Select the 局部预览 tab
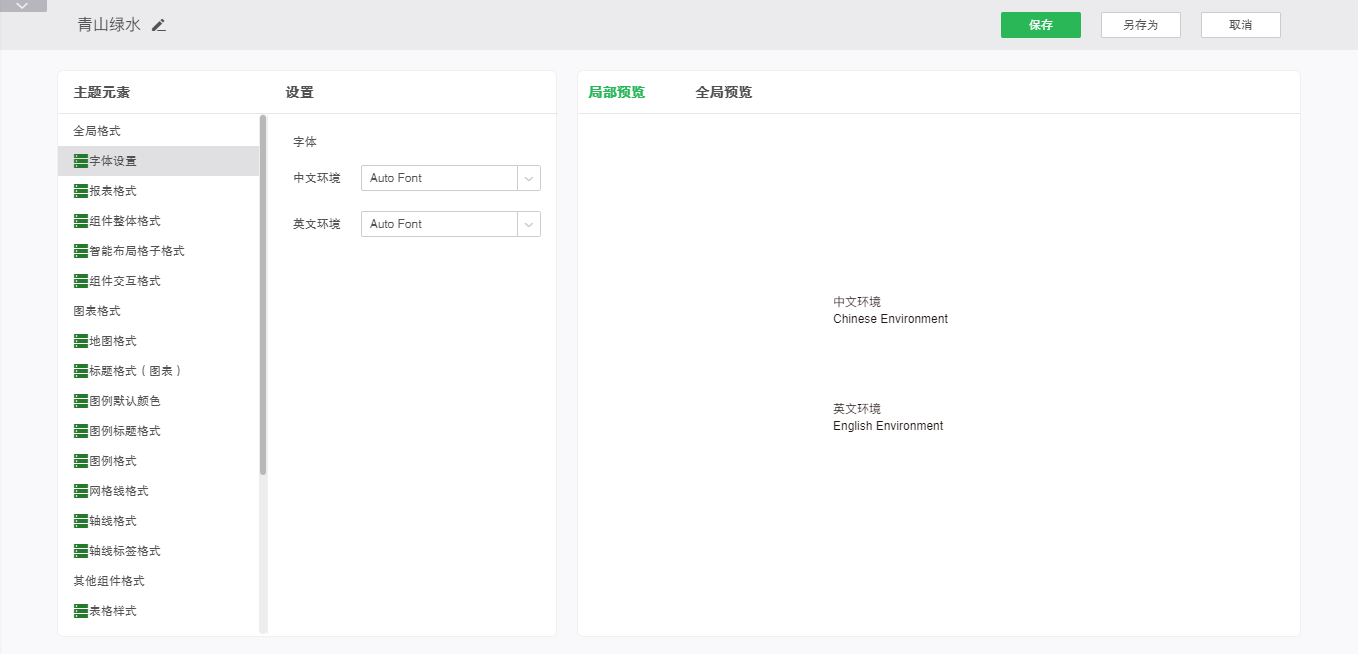 [616, 92]
